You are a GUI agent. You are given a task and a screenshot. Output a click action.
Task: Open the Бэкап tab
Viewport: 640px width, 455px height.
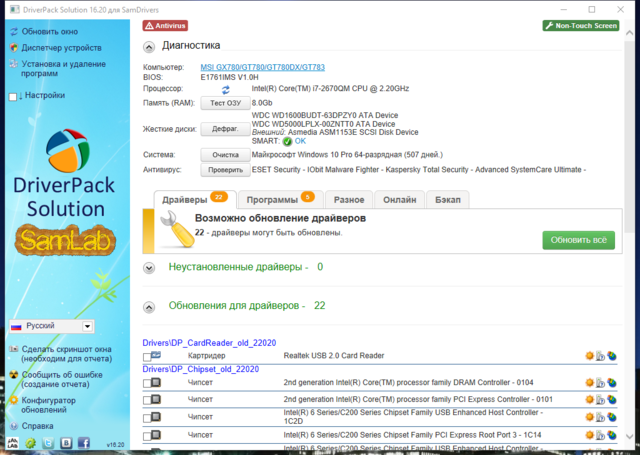coord(448,199)
